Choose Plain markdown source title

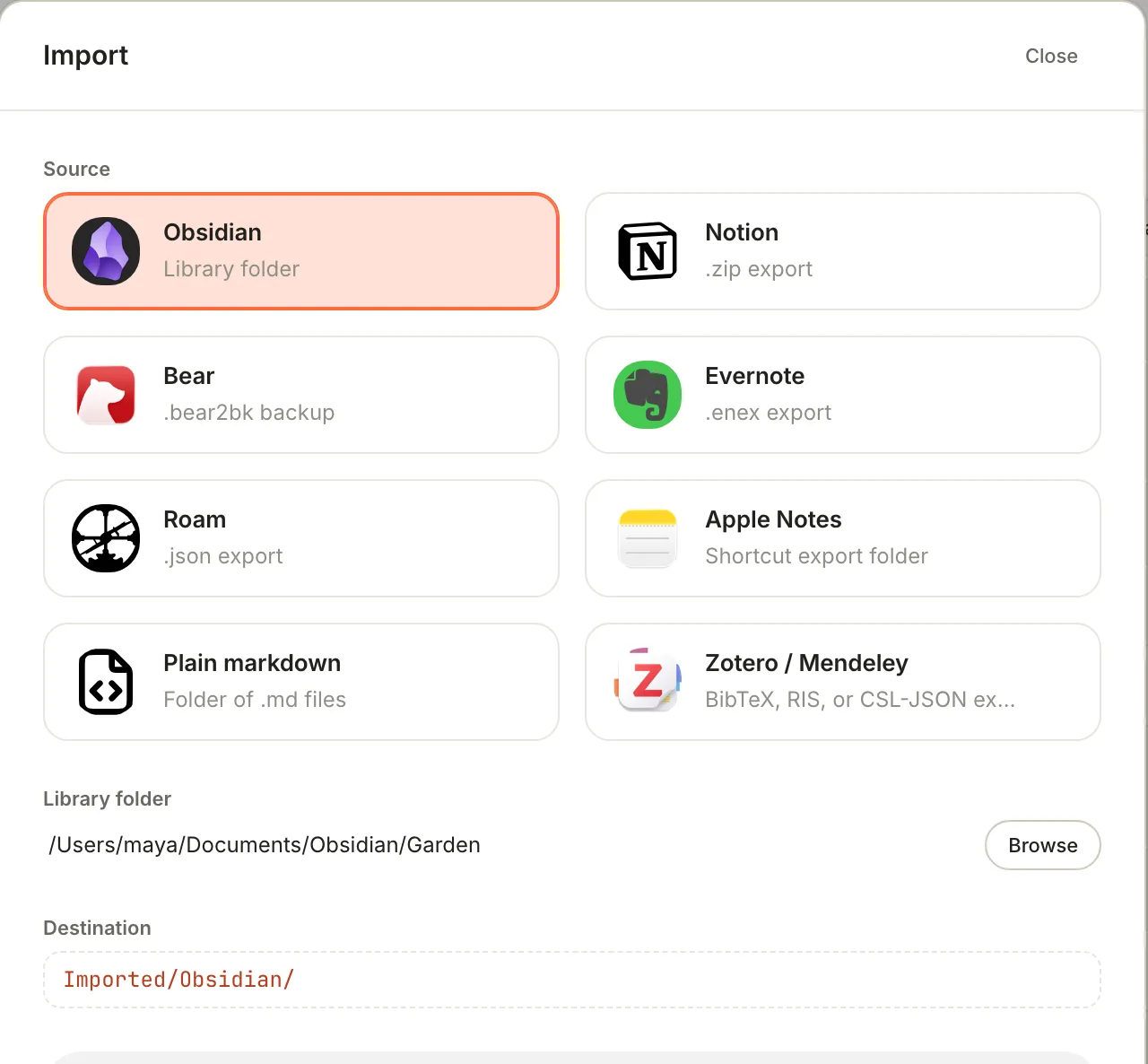pos(252,663)
